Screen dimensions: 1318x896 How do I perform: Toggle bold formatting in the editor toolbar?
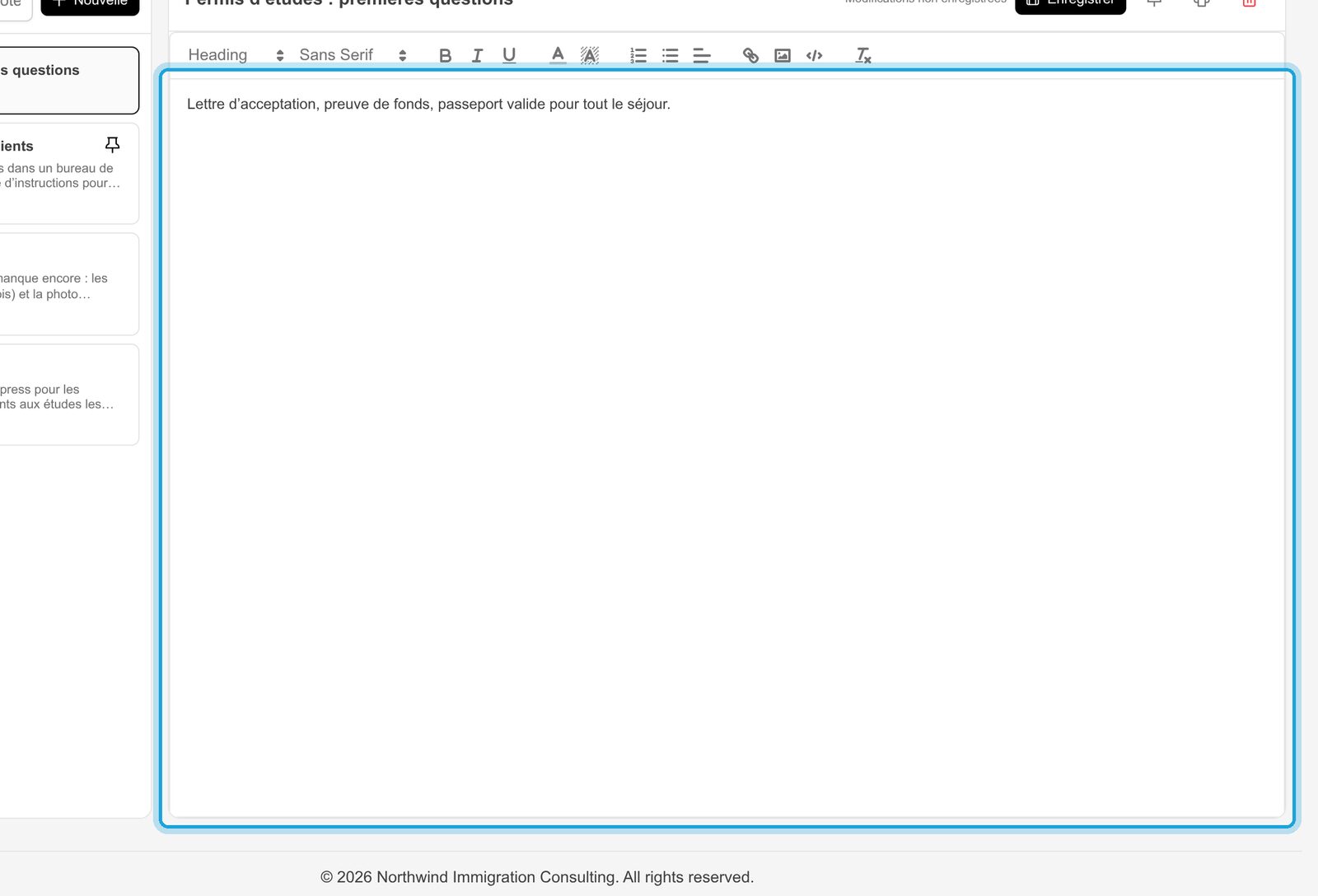click(x=445, y=55)
